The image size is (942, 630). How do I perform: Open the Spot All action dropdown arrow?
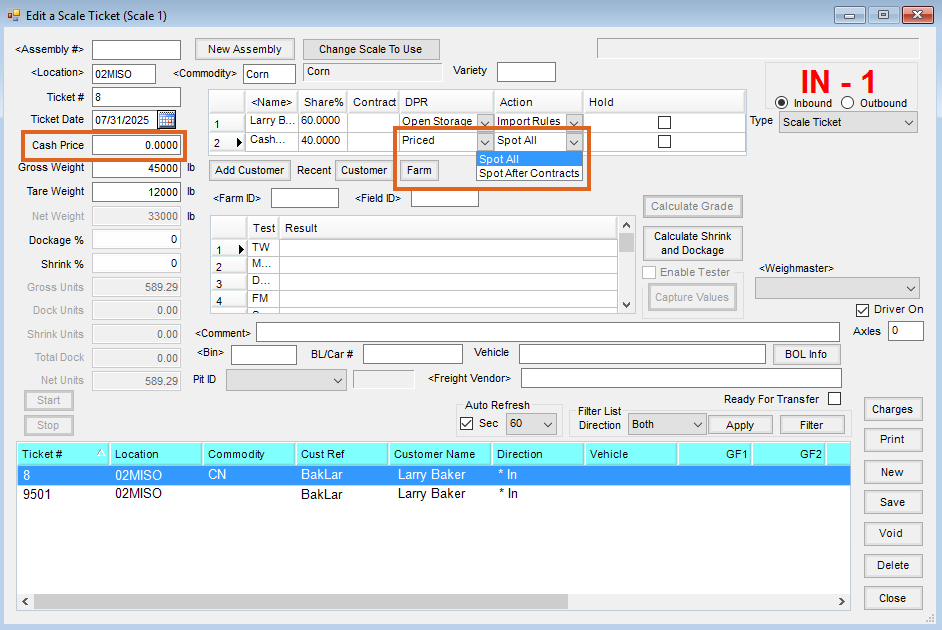574,142
